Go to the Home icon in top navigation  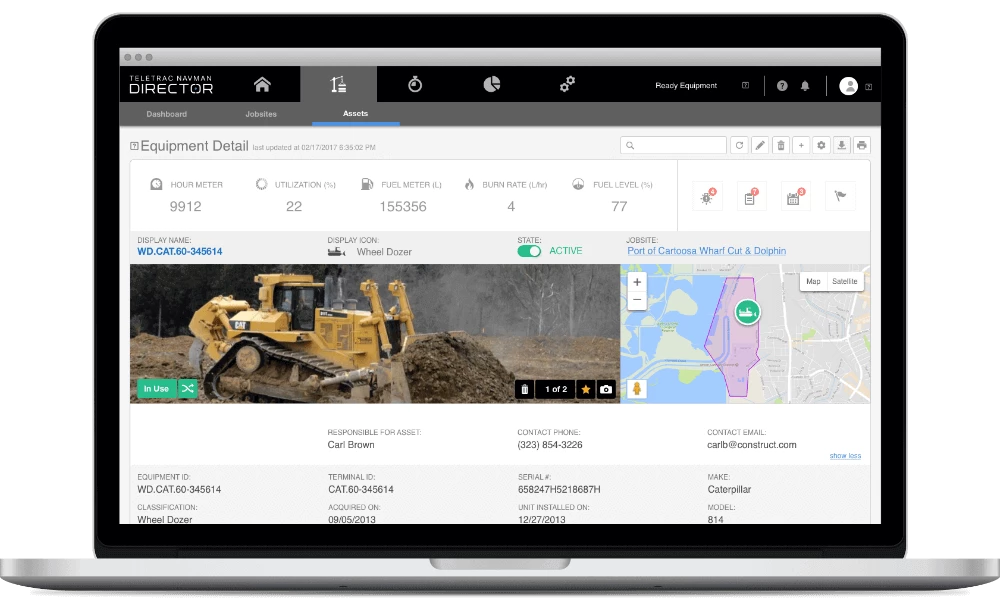coord(262,84)
